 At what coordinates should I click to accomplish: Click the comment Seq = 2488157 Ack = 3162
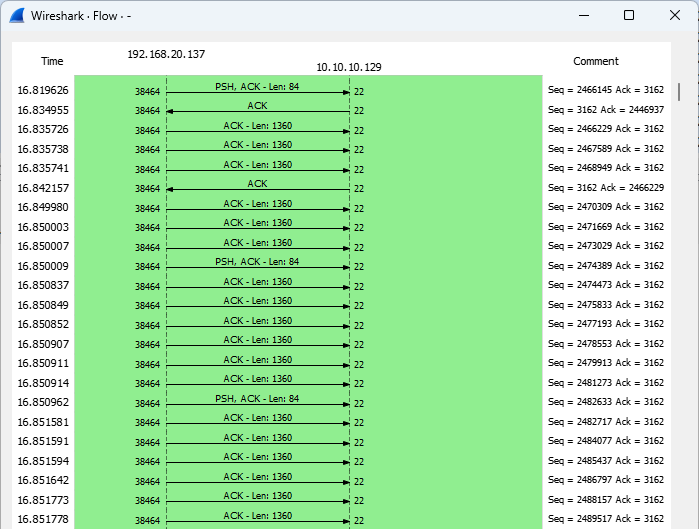point(606,500)
